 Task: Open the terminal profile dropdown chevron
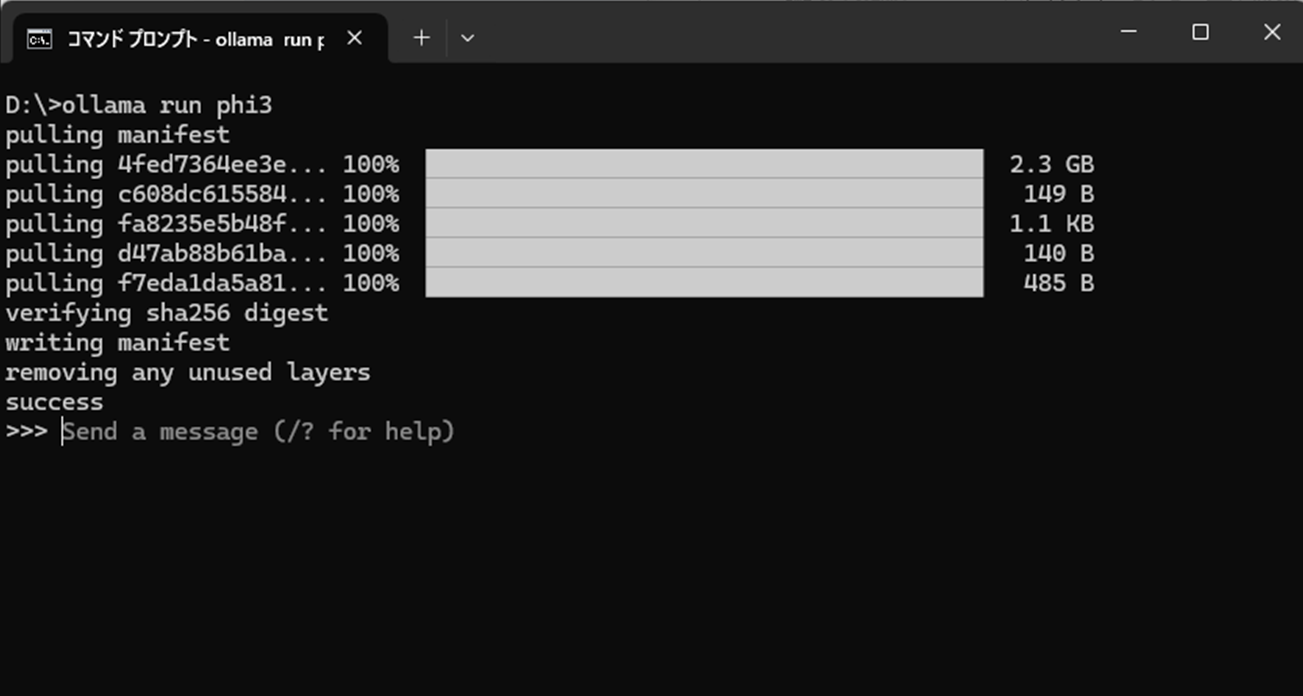(x=466, y=37)
